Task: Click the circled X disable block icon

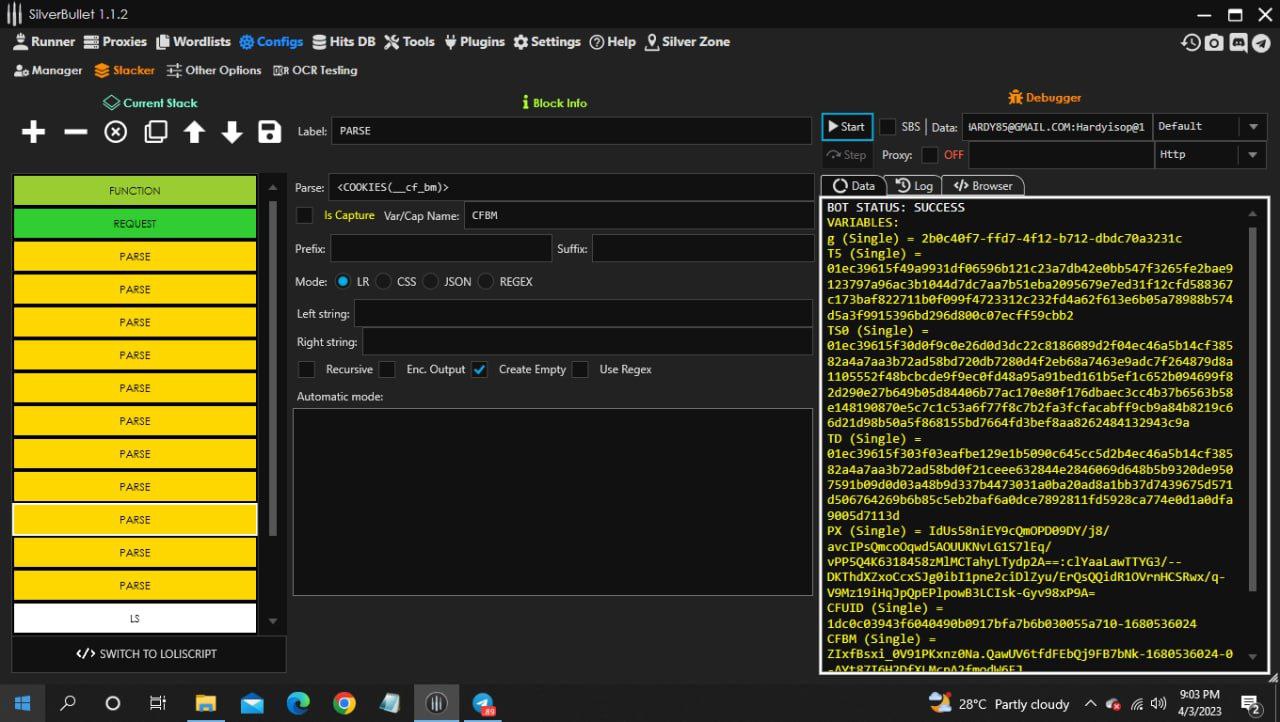Action: pos(116,132)
